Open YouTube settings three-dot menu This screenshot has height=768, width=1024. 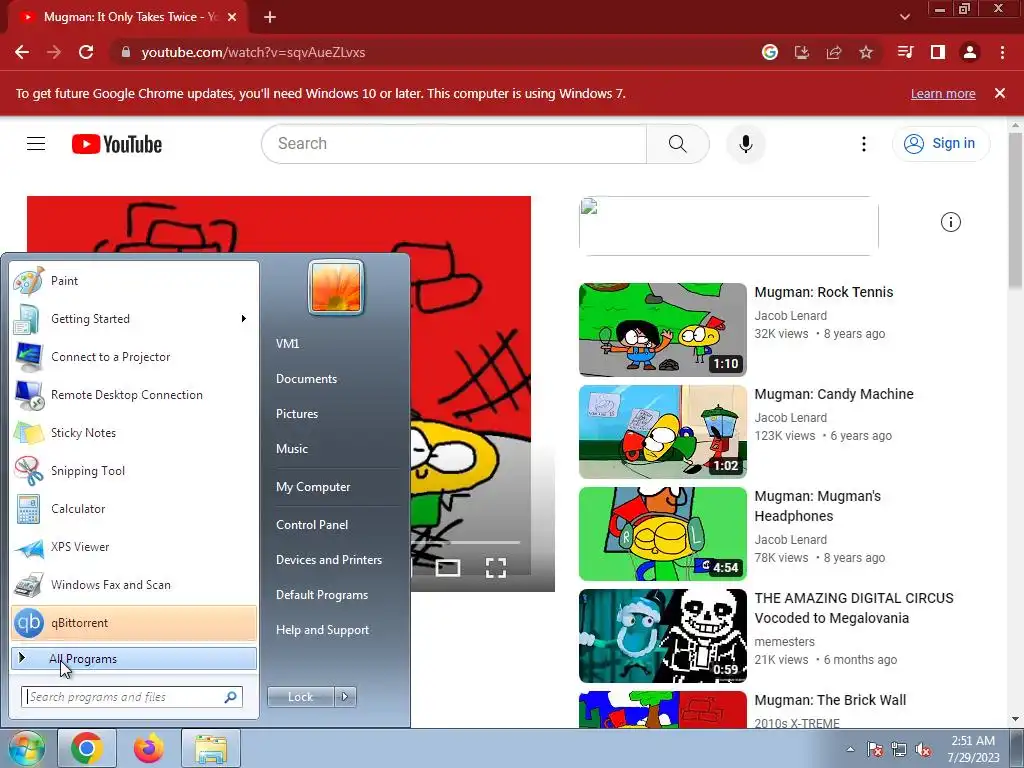[863, 144]
